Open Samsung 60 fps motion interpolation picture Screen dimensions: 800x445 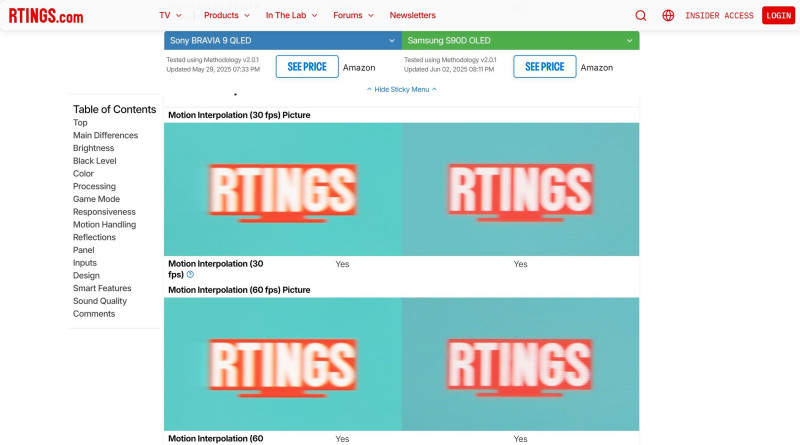coord(520,364)
